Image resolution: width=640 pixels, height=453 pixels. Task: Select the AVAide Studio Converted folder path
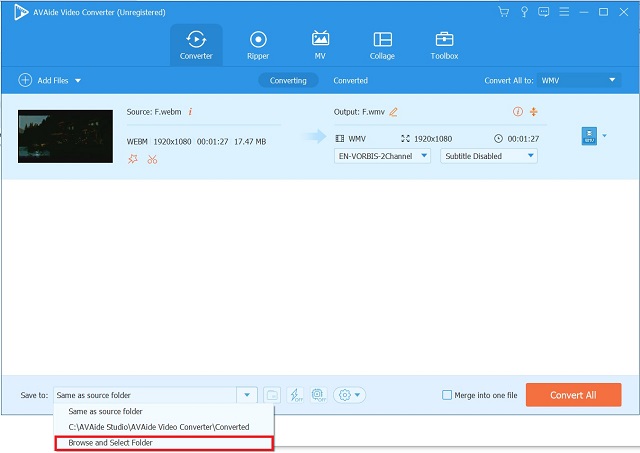click(163, 427)
